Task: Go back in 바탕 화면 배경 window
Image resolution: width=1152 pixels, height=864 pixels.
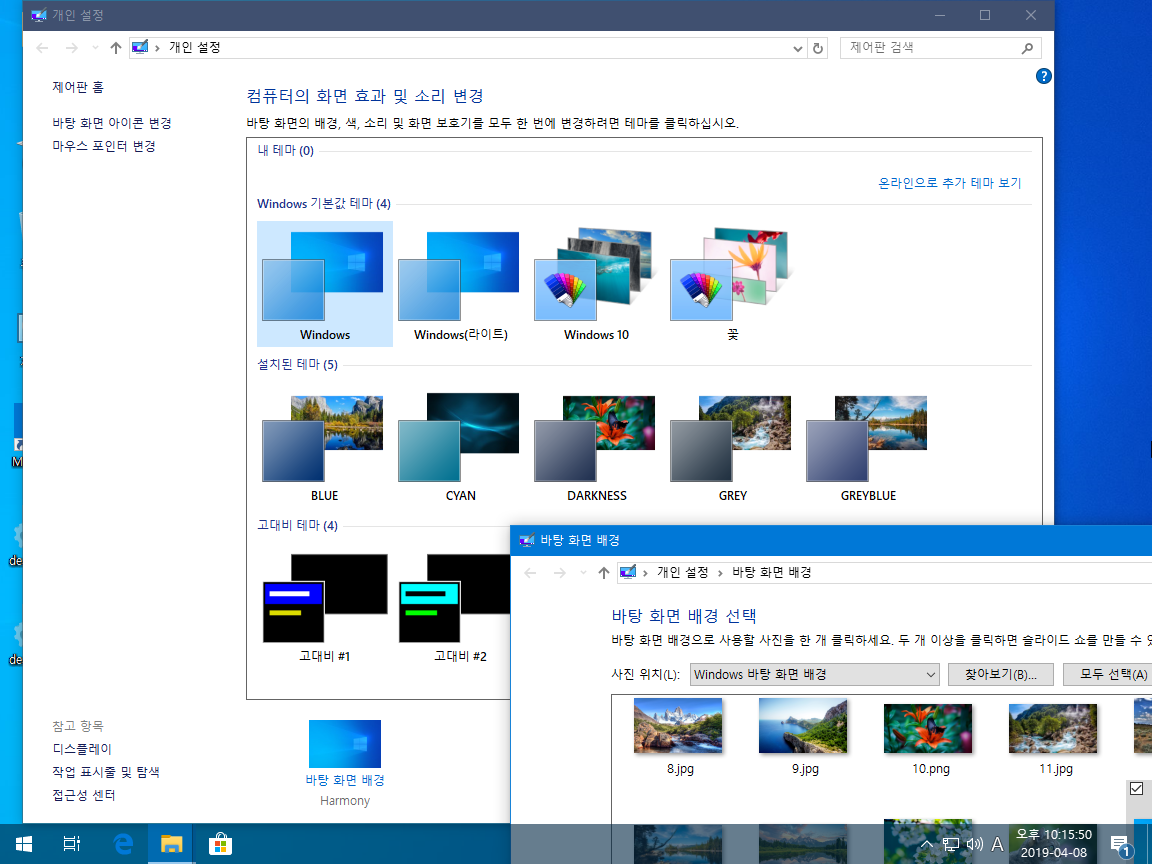Action: pos(530,573)
